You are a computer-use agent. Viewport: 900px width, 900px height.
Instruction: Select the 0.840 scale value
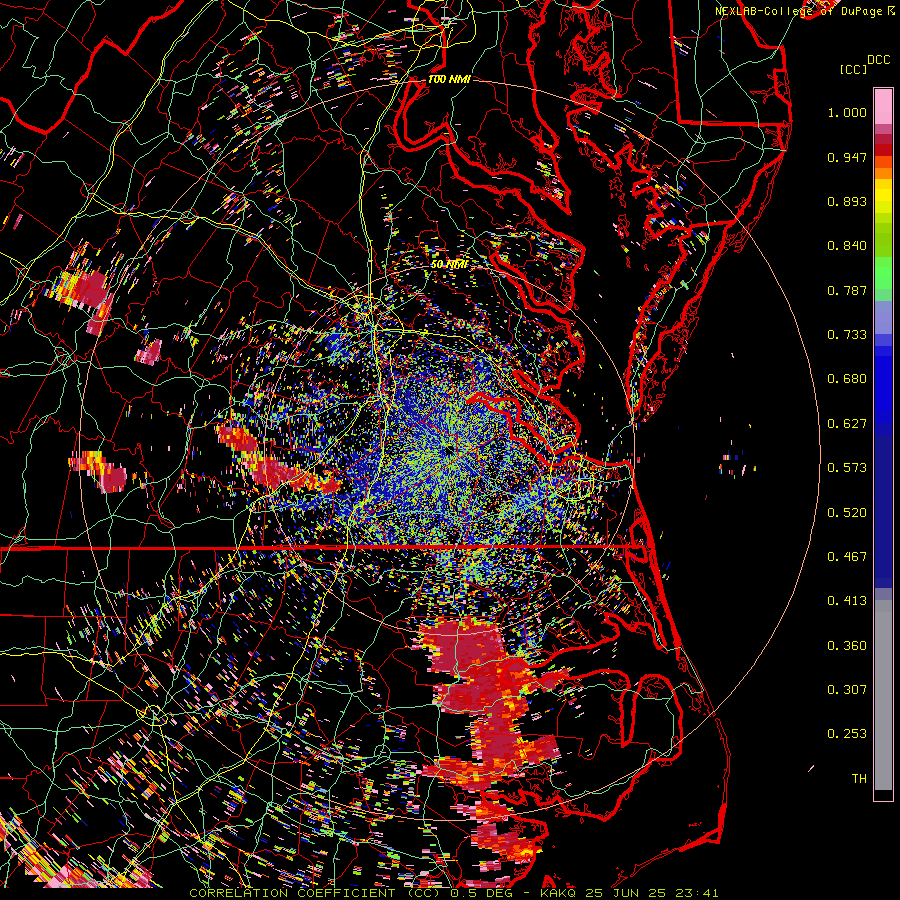pyautogui.click(x=847, y=246)
